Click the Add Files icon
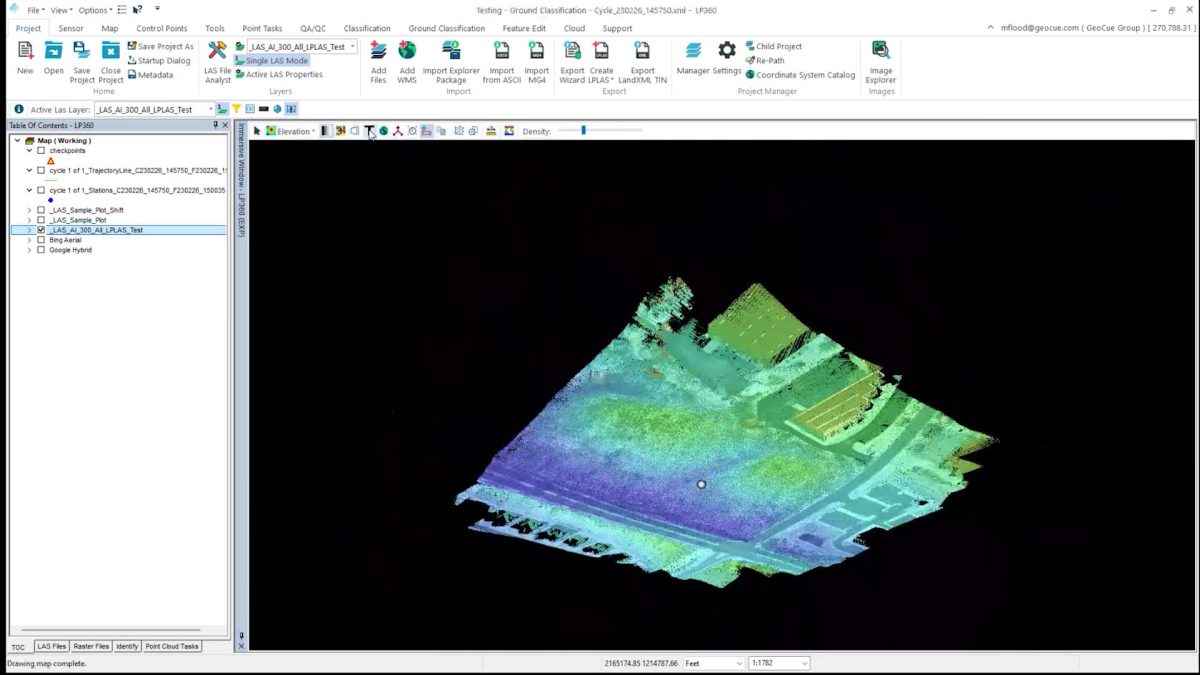The height and width of the screenshot is (675, 1200). 378,51
